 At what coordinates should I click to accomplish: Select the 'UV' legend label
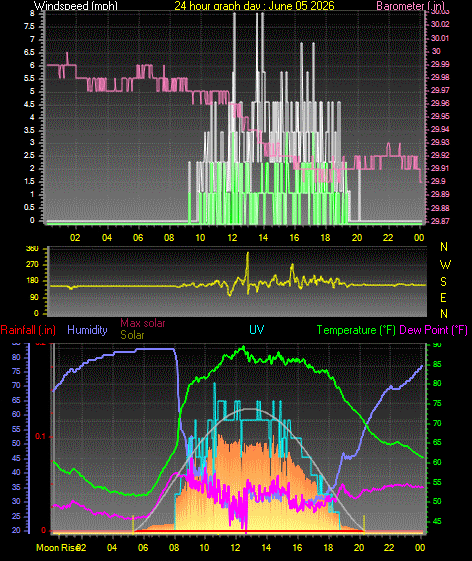tap(257, 330)
